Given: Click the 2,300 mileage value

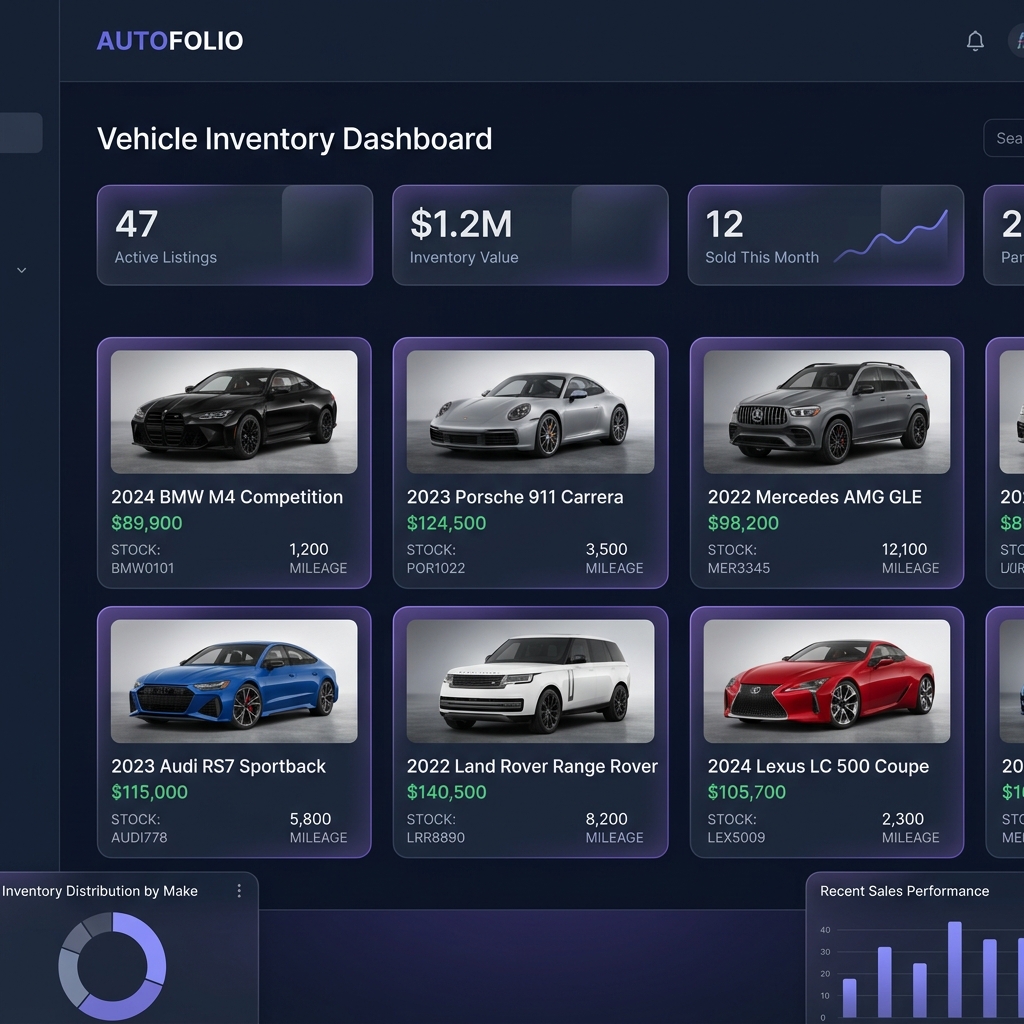Looking at the screenshot, I should click(903, 819).
